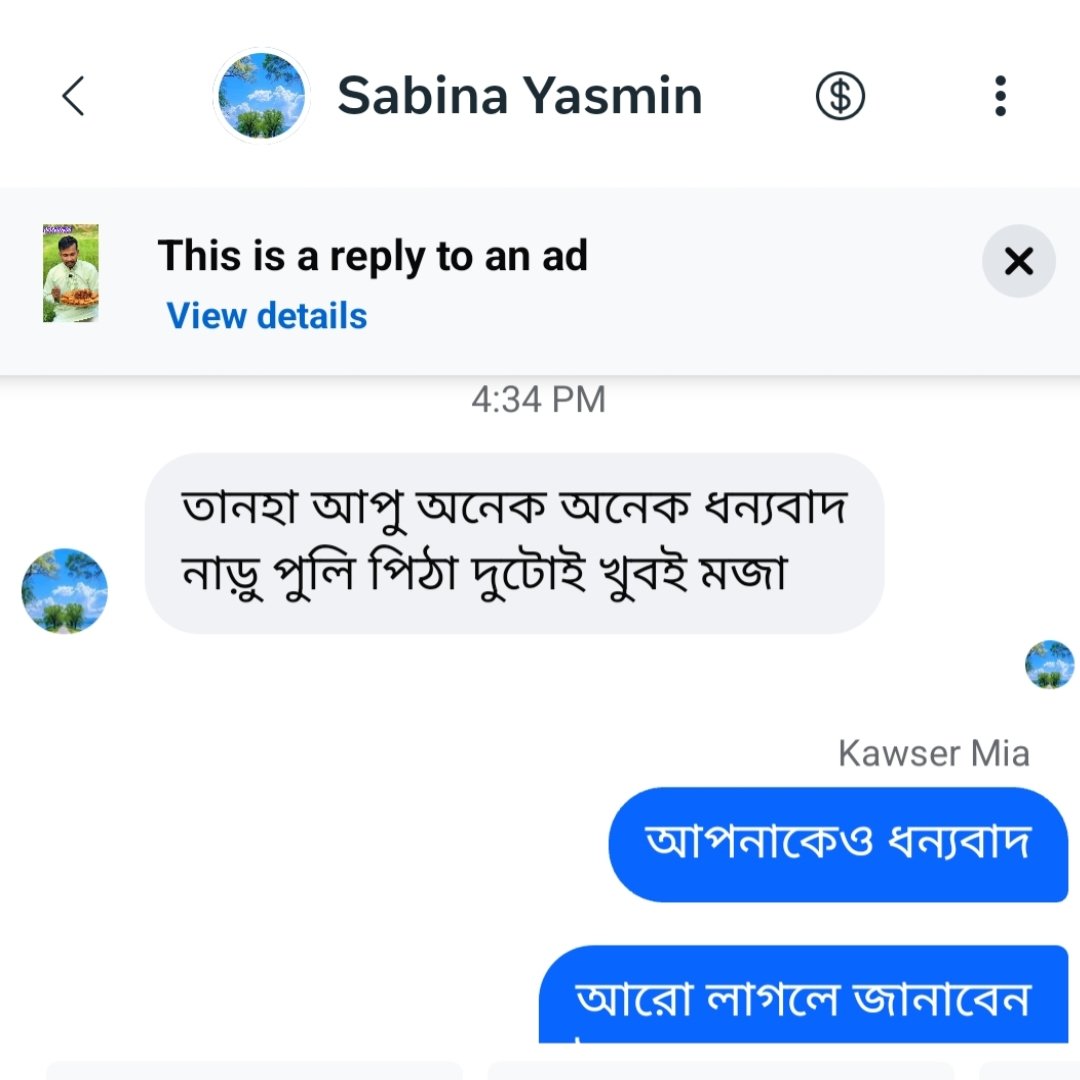Open Sabina Yasmin's profile picture in header

(x=261, y=96)
